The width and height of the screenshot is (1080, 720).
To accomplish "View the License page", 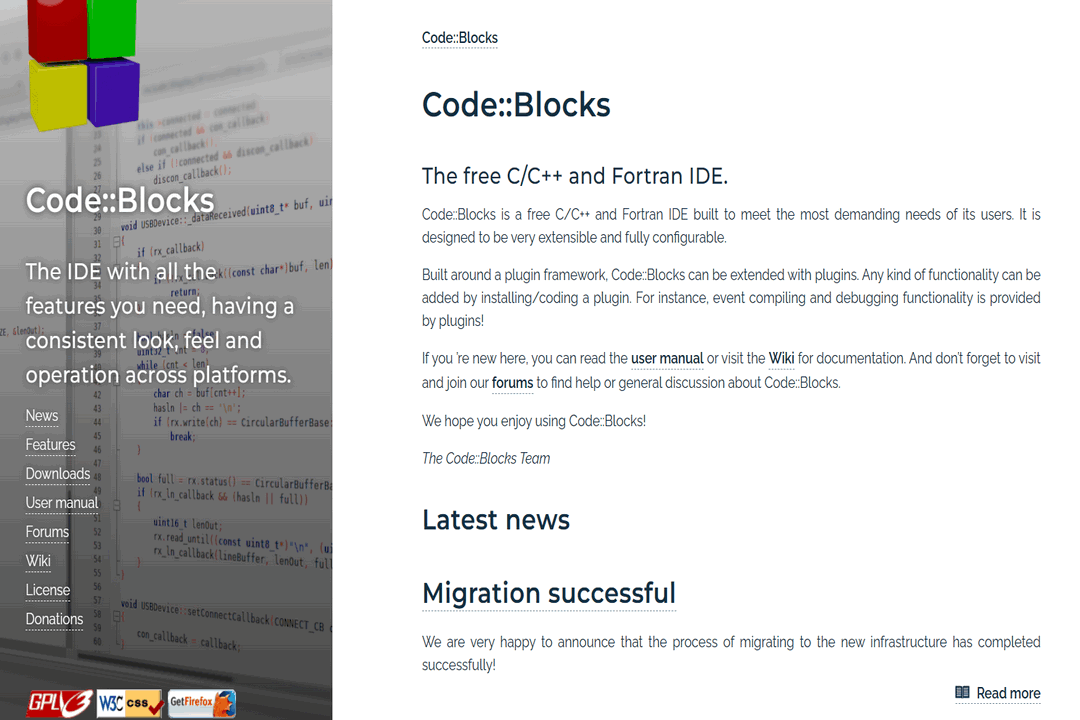I will (x=47, y=589).
